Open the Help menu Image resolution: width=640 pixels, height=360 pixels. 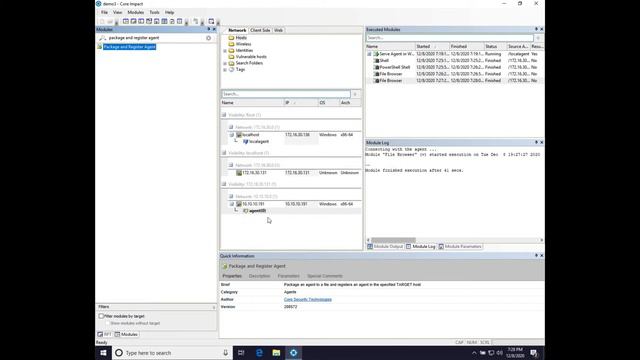(169, 13)
